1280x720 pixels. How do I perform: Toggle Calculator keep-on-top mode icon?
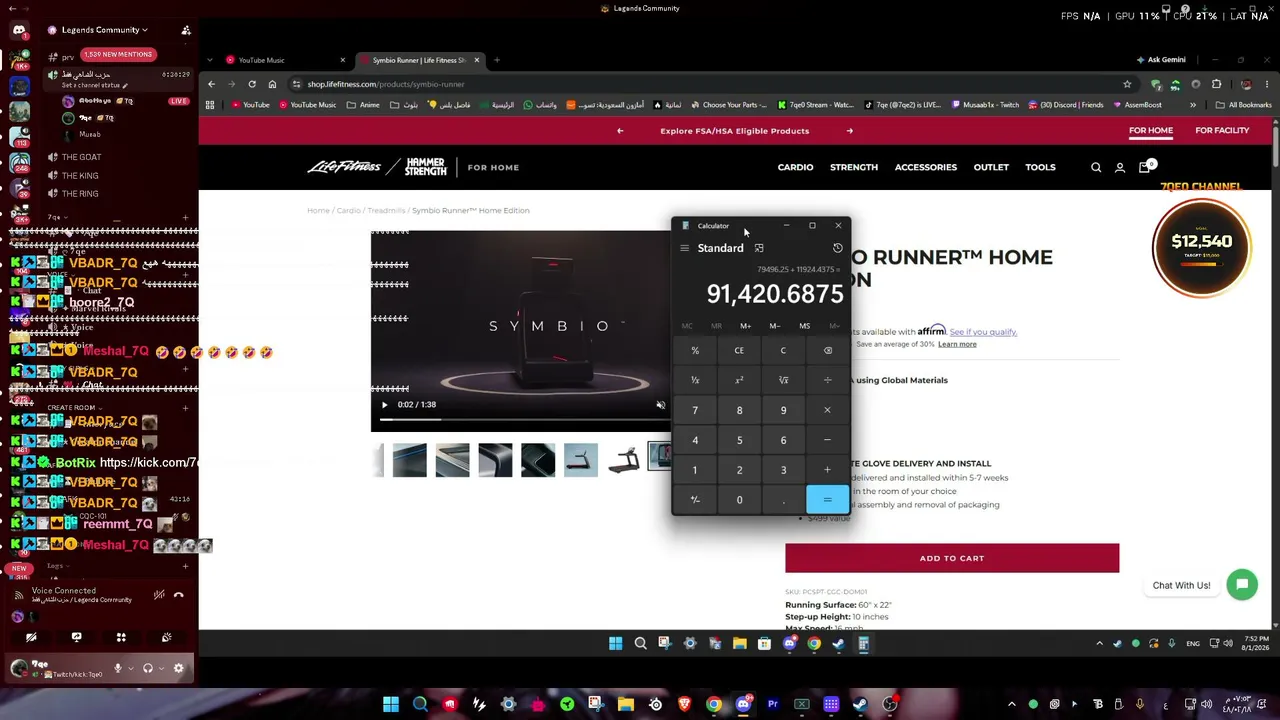coord(759,248)
